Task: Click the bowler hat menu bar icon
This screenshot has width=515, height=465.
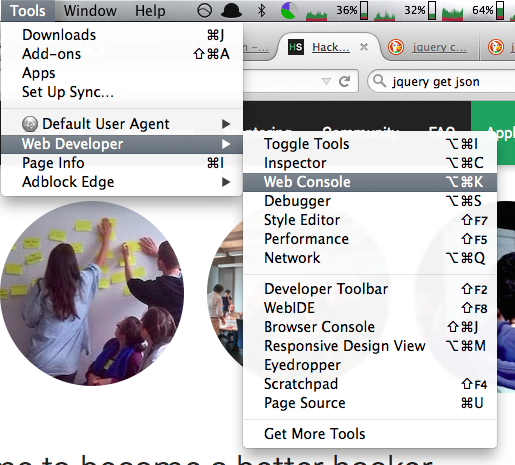Action: (x=232, y=11)
